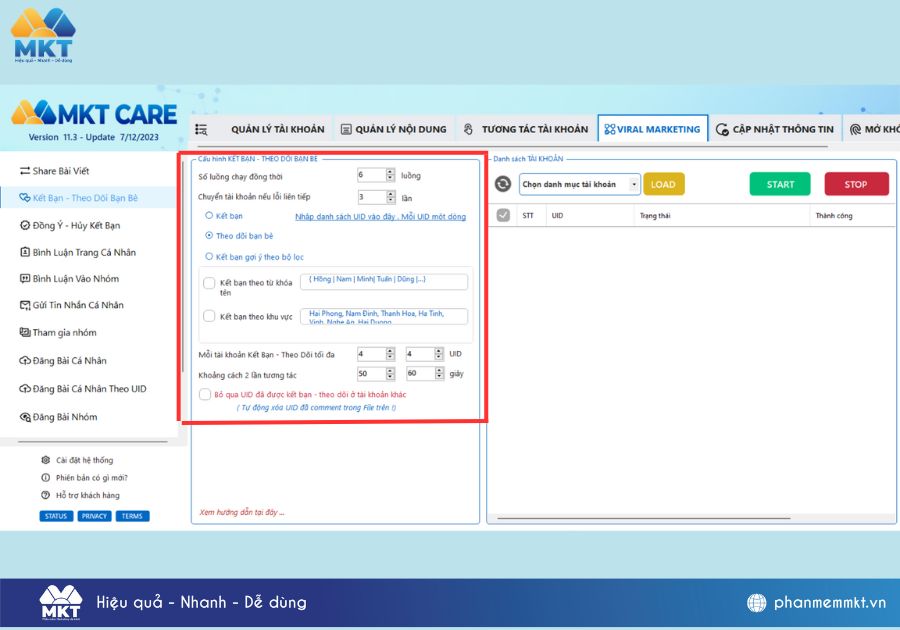This screenshot has width=900, height=630.
Task: Open Chọn danh mục tài khoản dropdown
Action: [x=580, y=184]
